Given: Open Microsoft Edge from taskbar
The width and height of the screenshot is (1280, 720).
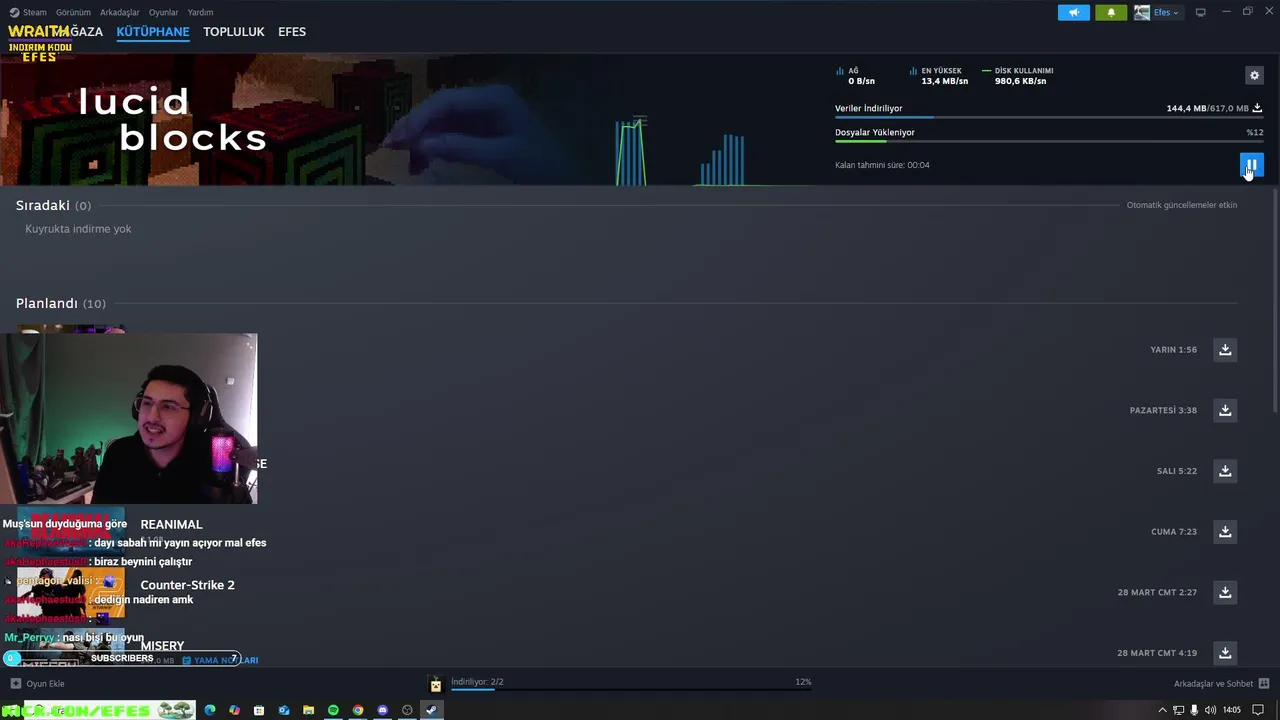Looking at the screenshot, I should pyautogui.click(x=210, y=710).
